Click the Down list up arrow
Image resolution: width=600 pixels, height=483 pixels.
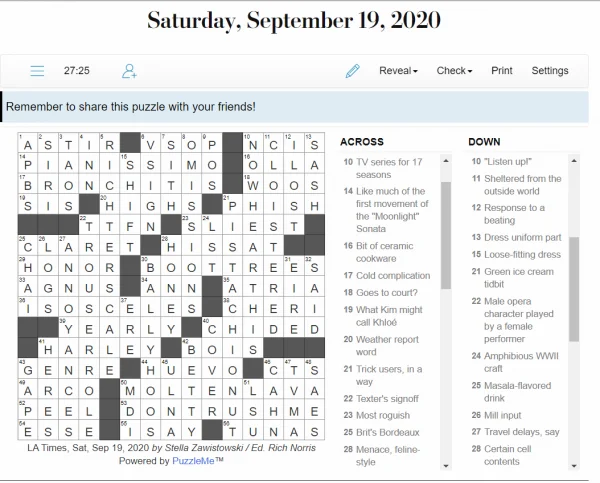[x=574, y=161]
